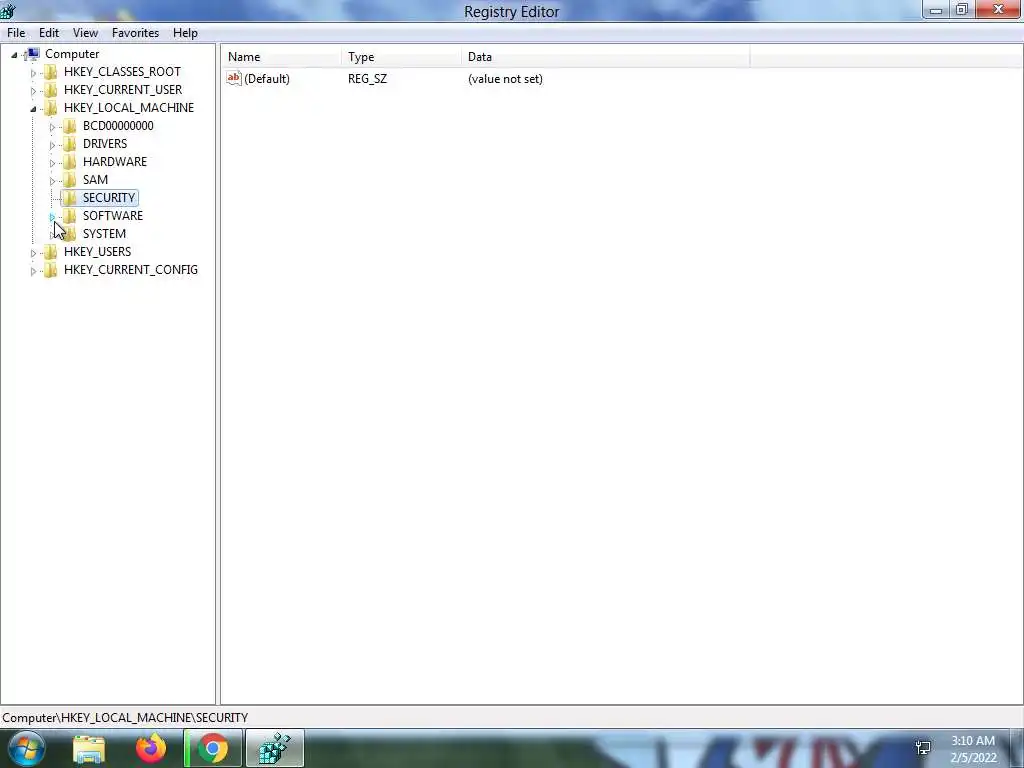The image size is (1024, 768).
Task: Close the Registry Editor window
Action: point(999,10)
